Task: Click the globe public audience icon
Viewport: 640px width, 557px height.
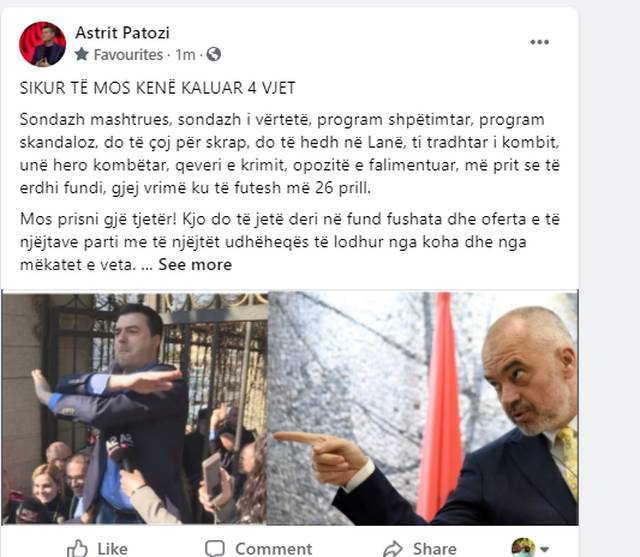Action: click(213, 54)
